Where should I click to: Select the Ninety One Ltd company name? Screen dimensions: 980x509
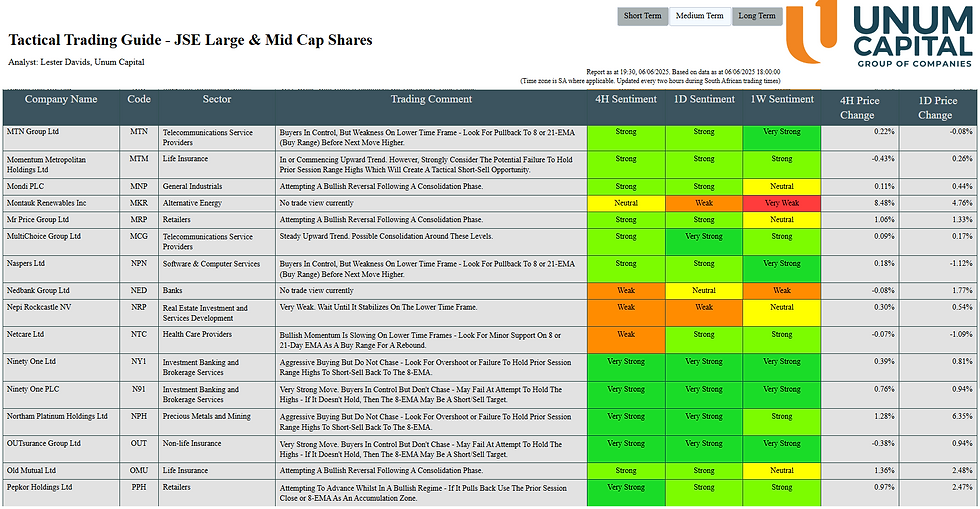point(31,361)
